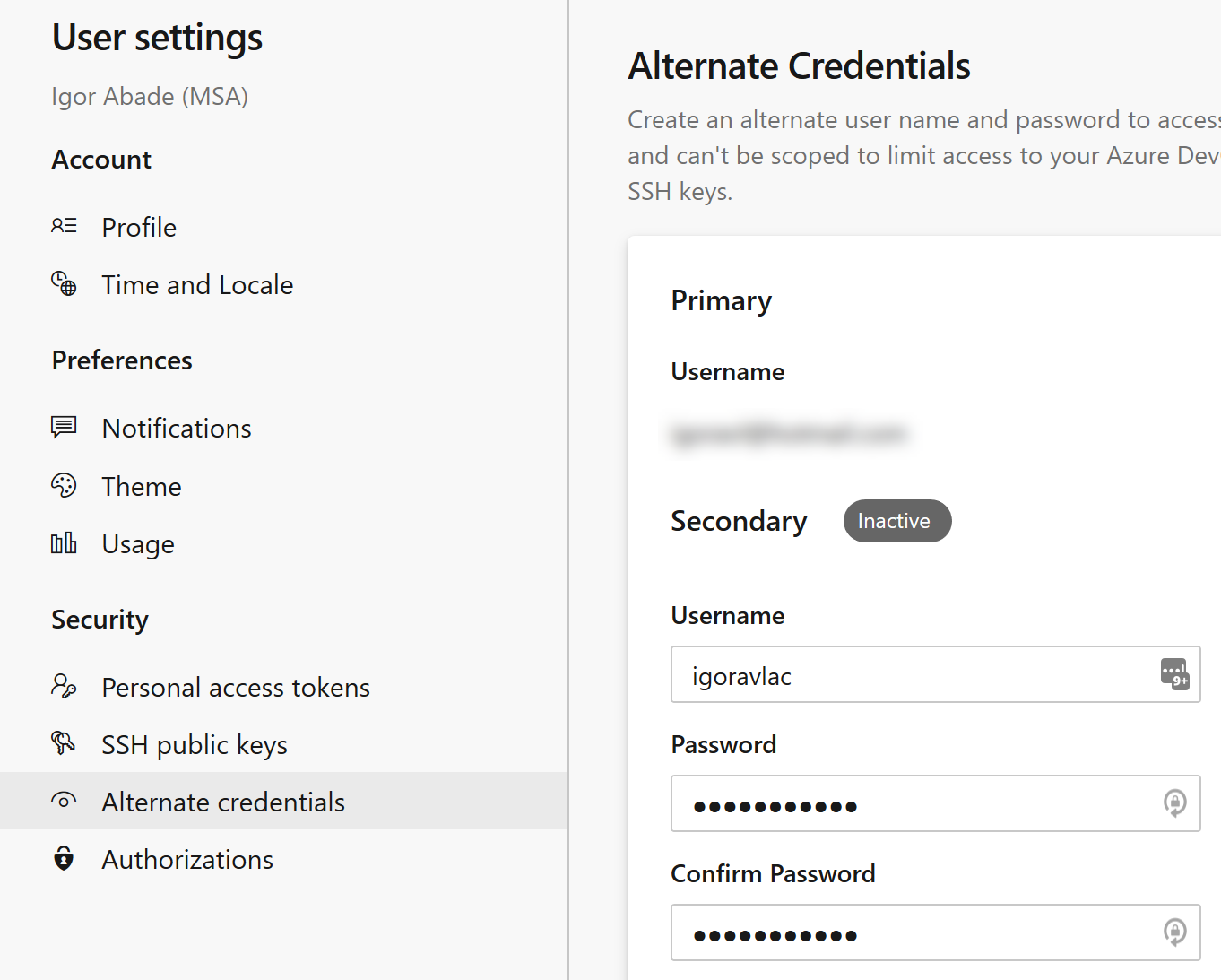Viewport: 1221px width, 980px height.
Task: Click the Time and Locale globe icon
Action: pos(64,283)
